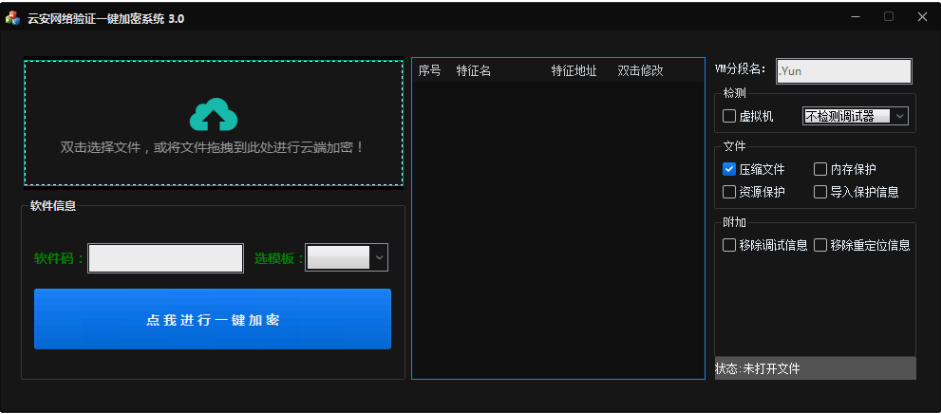Click the app logo in title bar
The width and height of the screenshot is (941, 414).
tap(13, 18)
